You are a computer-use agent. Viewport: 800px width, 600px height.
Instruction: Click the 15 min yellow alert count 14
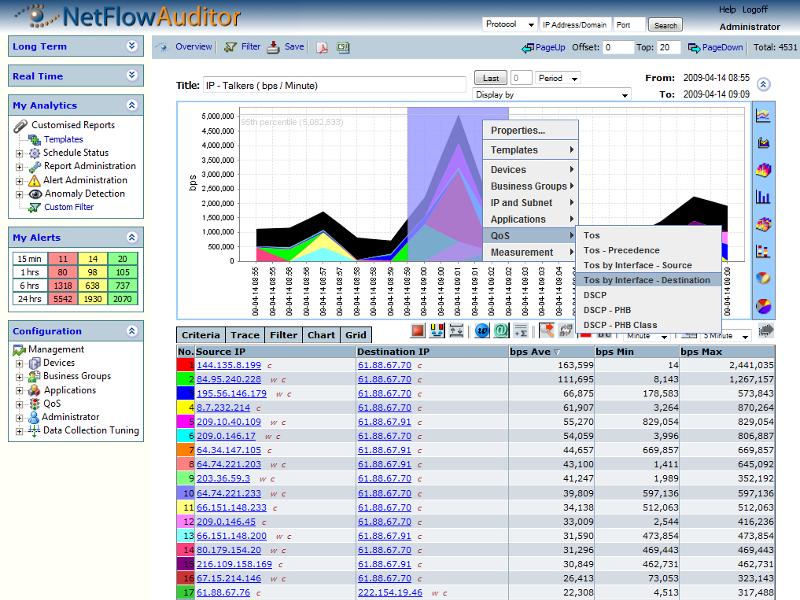coord(93,259)
